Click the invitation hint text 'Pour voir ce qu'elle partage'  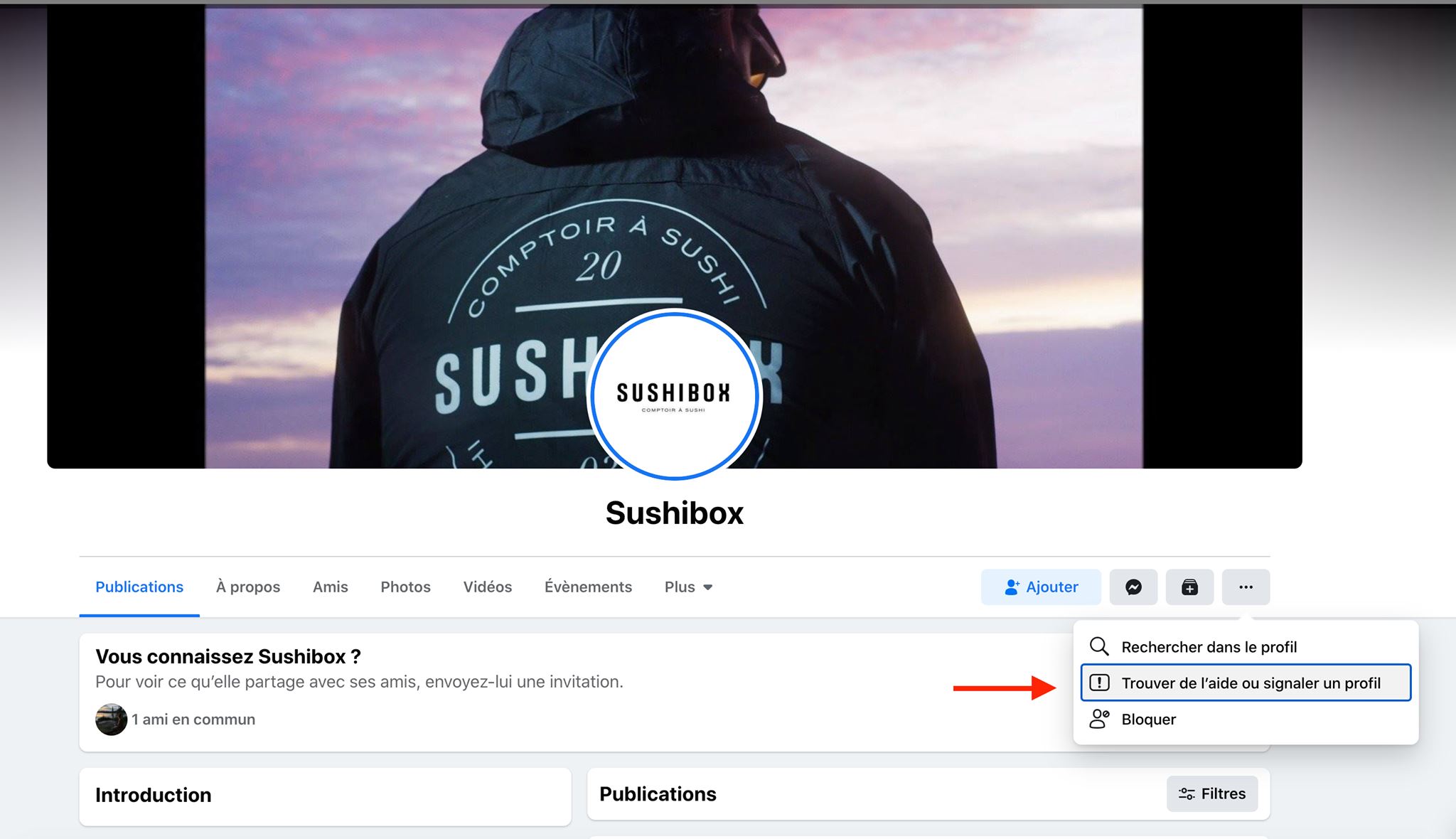coord(359,681)
